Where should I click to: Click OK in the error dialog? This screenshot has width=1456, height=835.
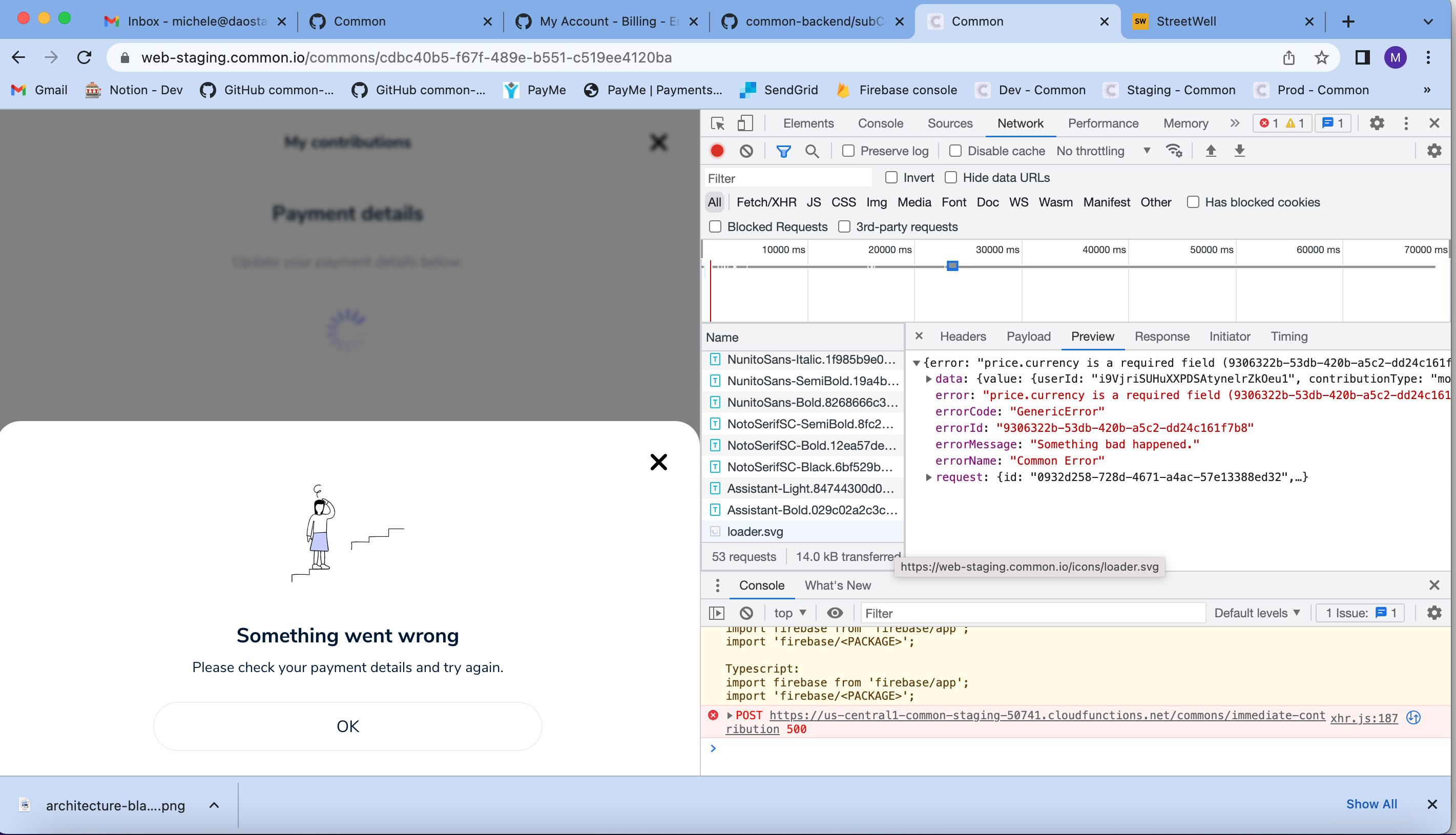[x=347, y=726]
